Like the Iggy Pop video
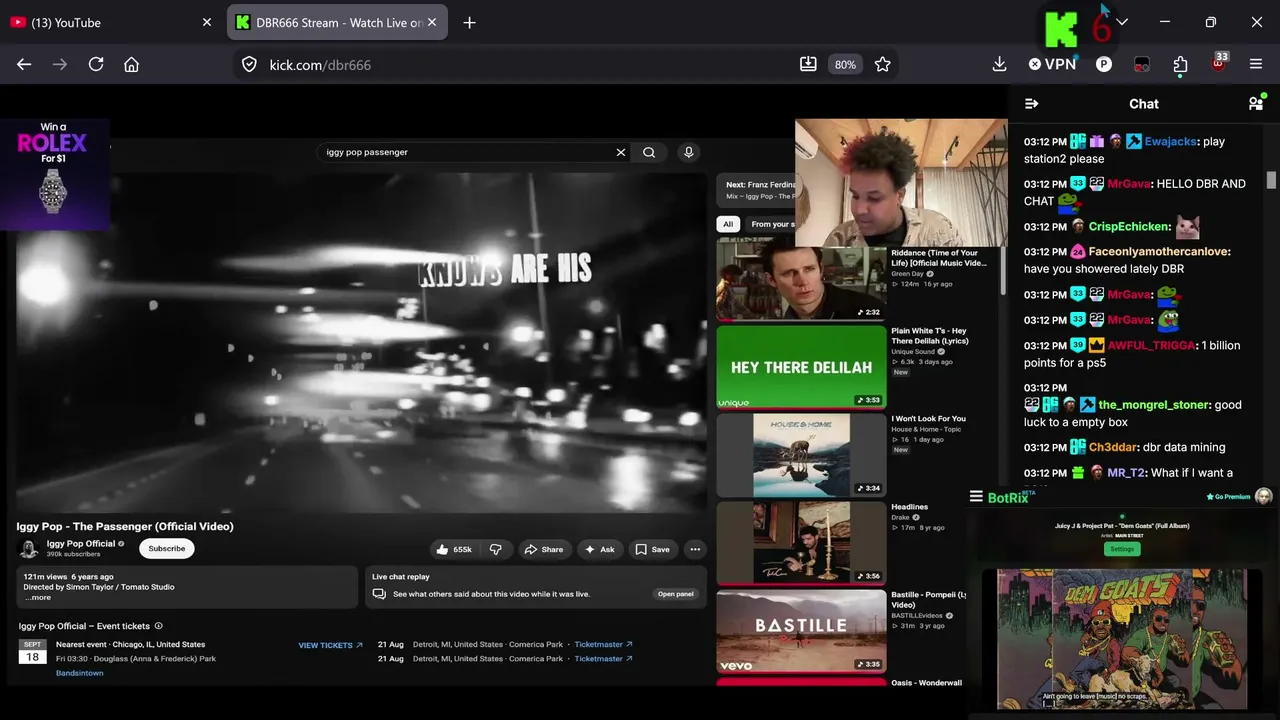1280x720 pixels. pos(453,549)
